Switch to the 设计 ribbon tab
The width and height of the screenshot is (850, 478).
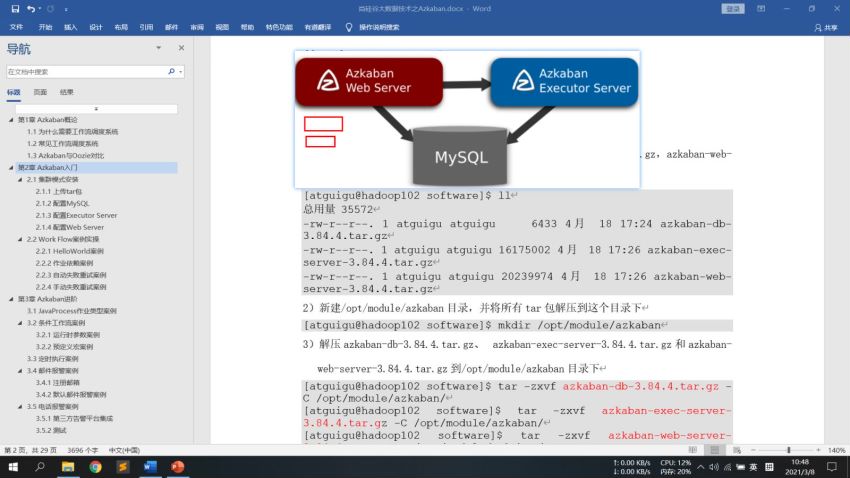click(96, 27)
